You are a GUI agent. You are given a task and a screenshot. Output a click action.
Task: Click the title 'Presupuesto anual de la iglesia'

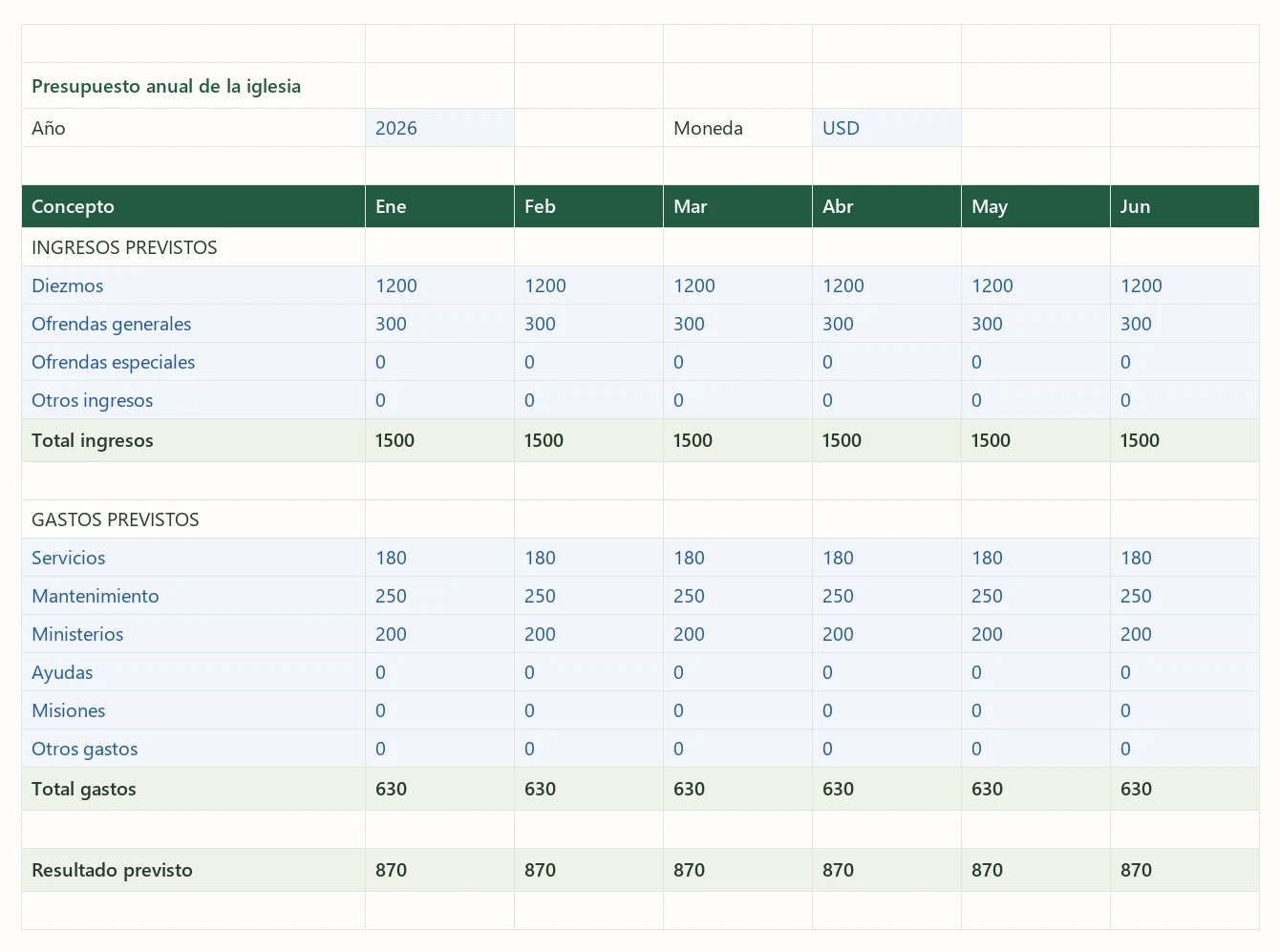[166, 86]
